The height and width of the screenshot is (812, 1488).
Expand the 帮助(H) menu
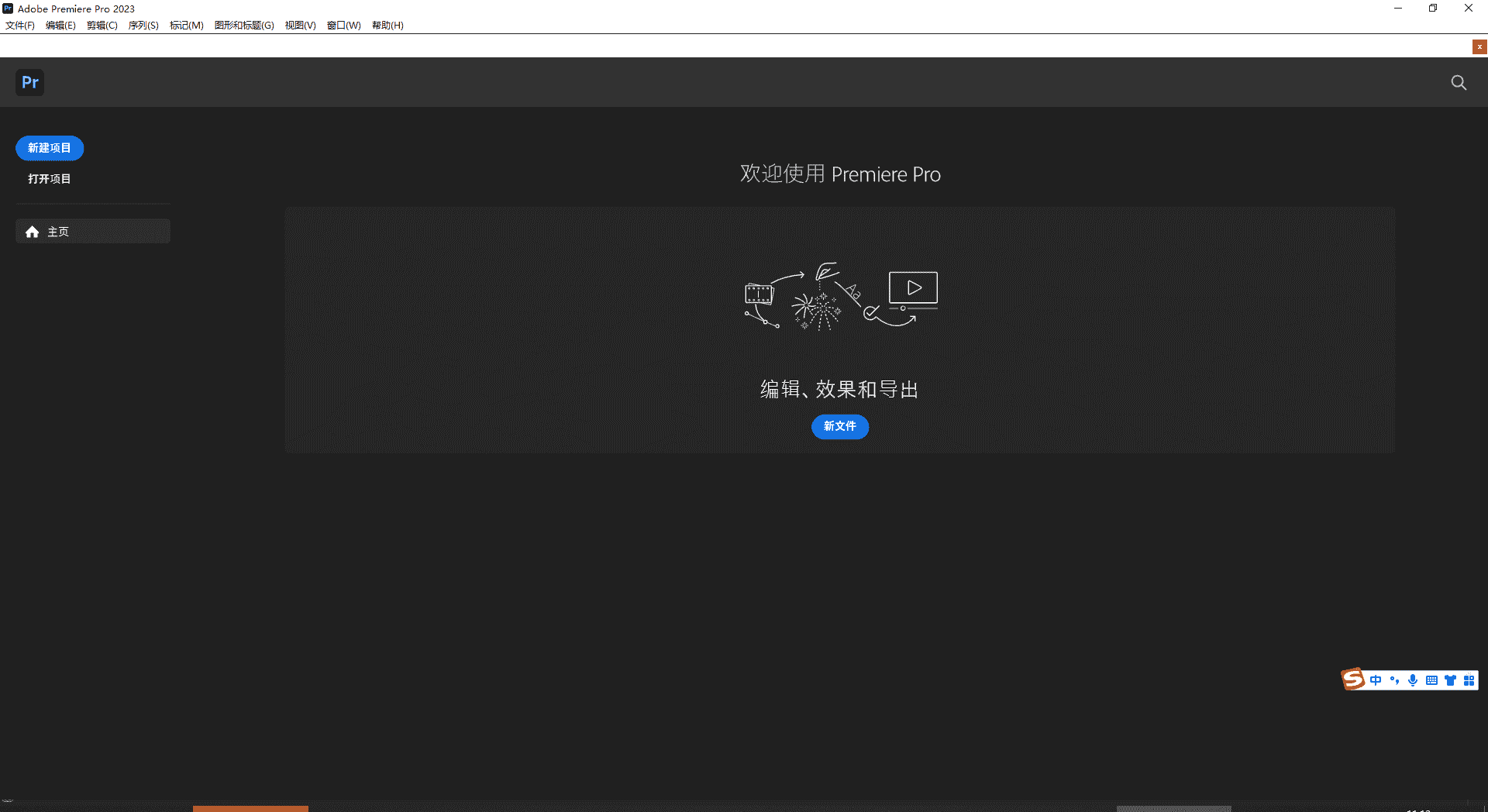click(387, 26)
